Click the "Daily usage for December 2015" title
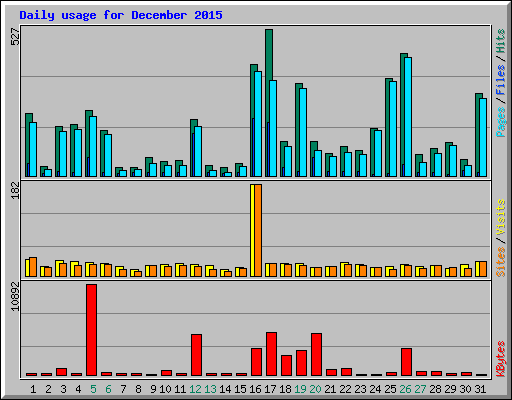The width and height of the screenshot is (512, 400). pos(121,15)
